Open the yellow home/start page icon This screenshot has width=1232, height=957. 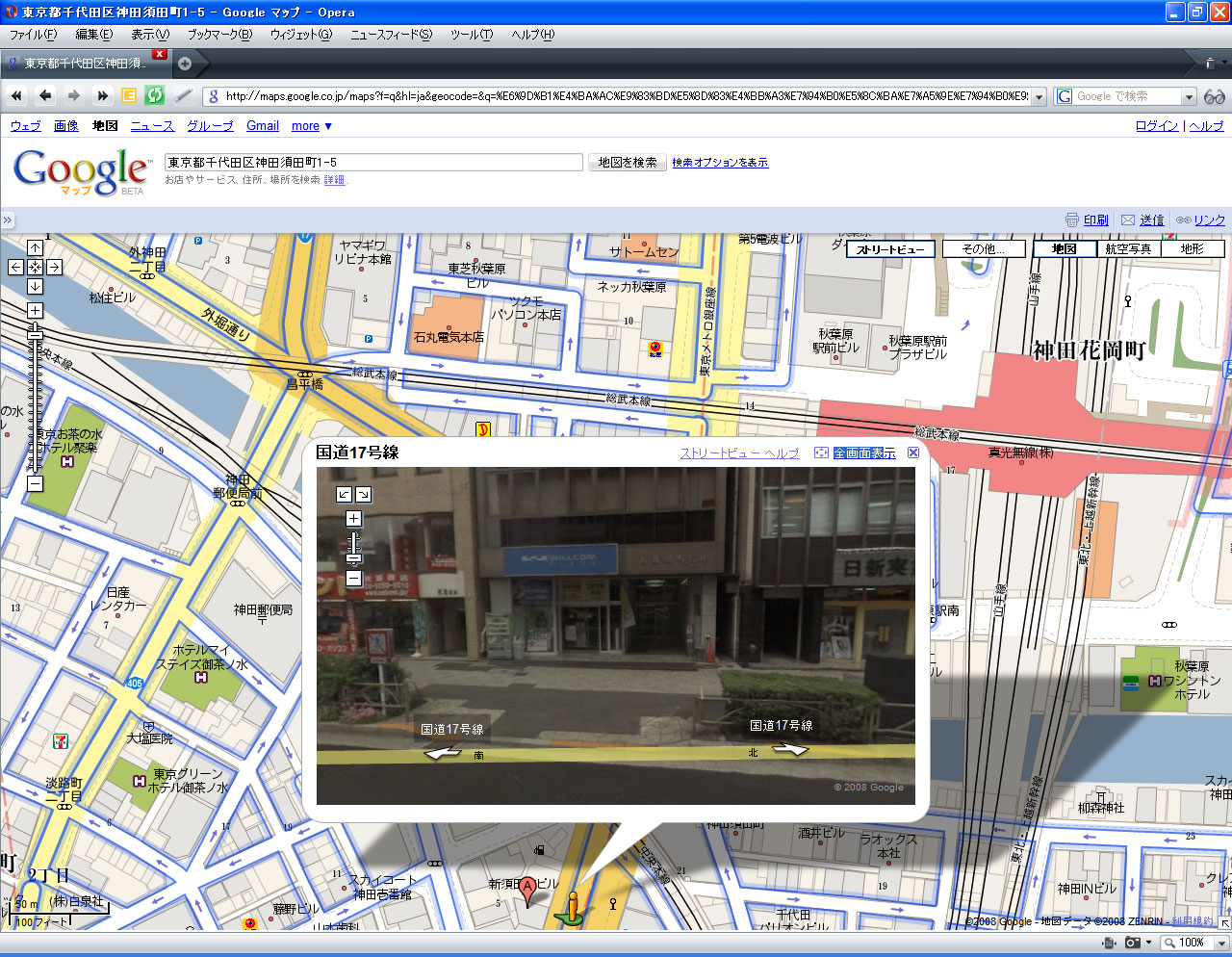(129, 96)
